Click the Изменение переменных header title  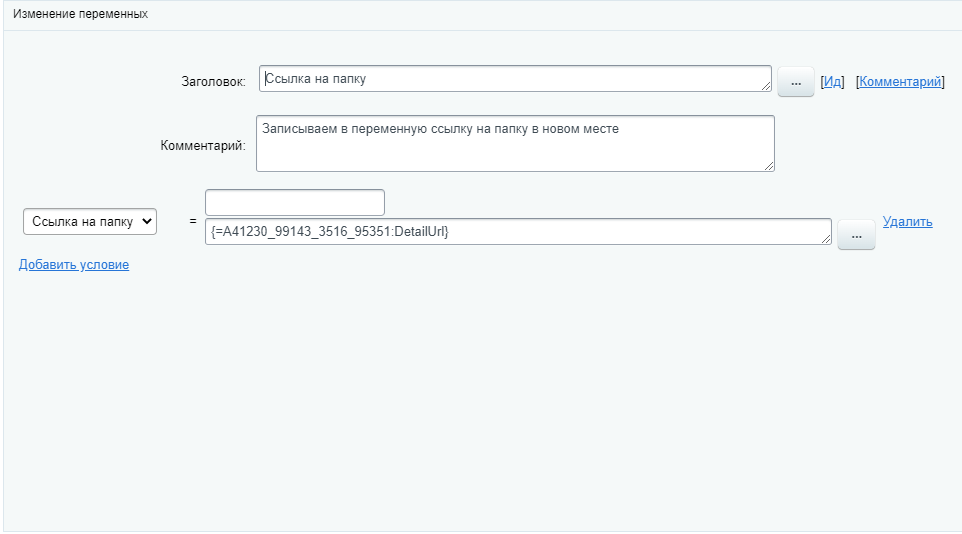pos(80,14)
